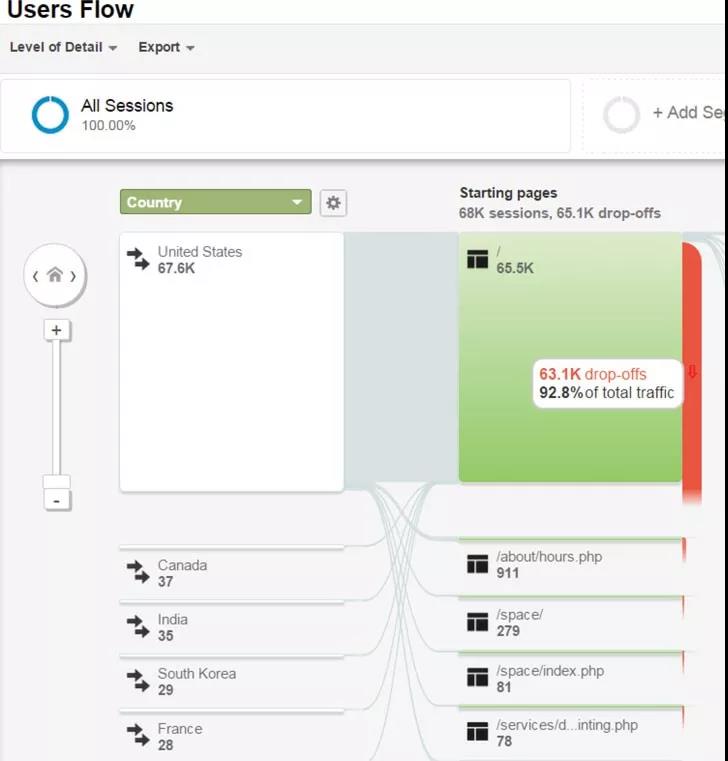Click the /space/ page icon
This screenshot has width=728, height=761.
pos(478,622)
